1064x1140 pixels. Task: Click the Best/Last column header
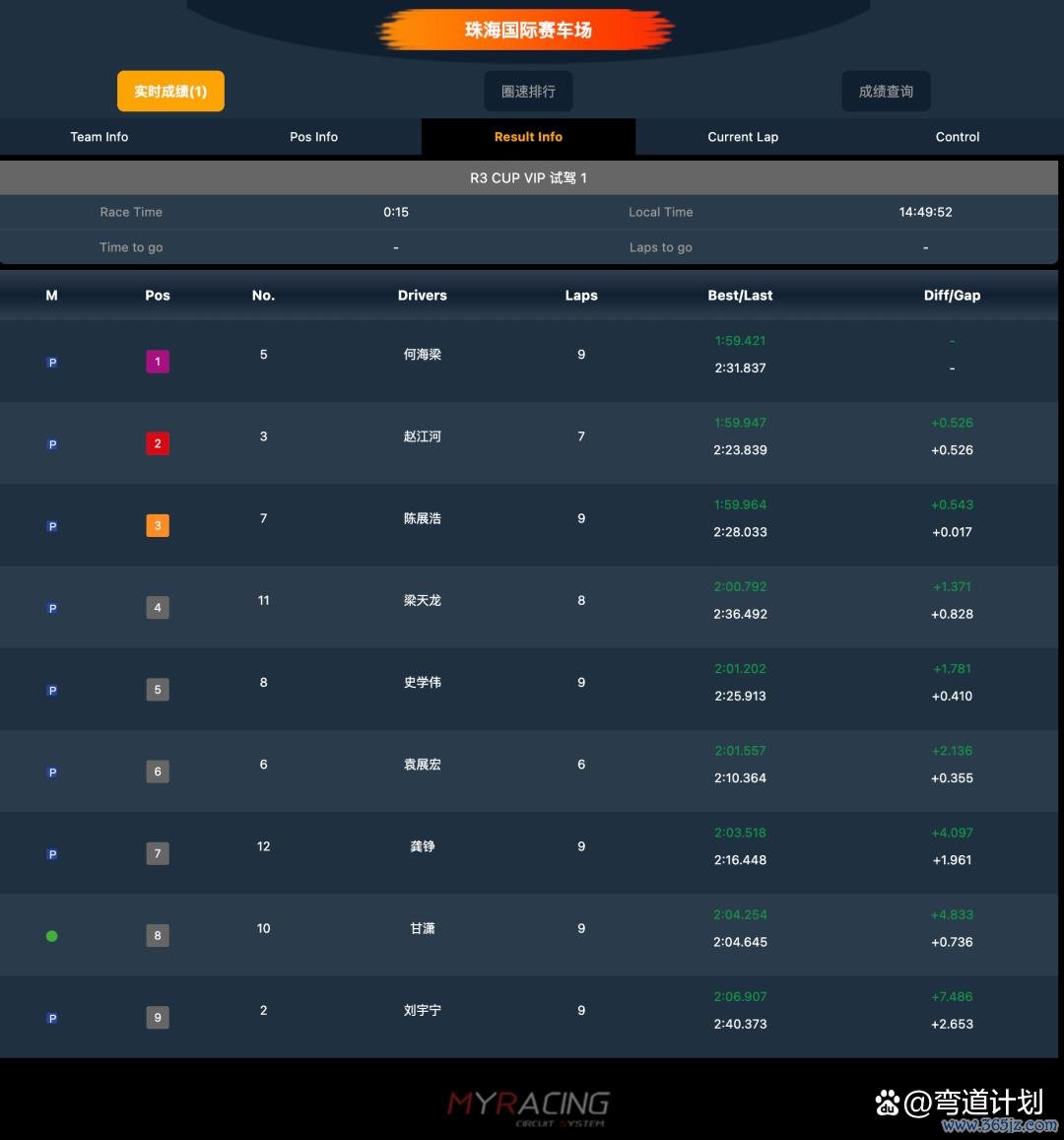click(740, 296)
